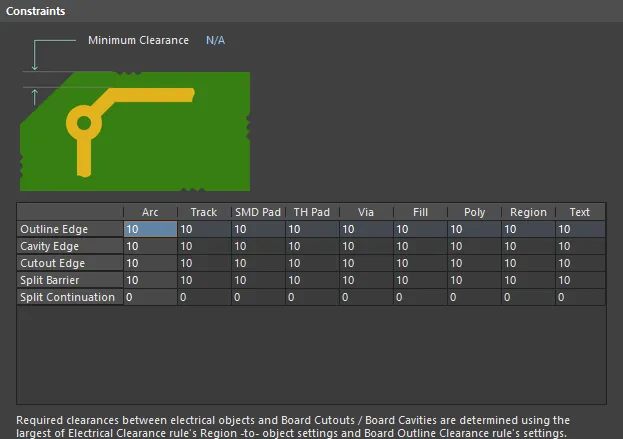This screenshot has height=439, width=623.
Task: Click the Track column header
Action: 204,212
